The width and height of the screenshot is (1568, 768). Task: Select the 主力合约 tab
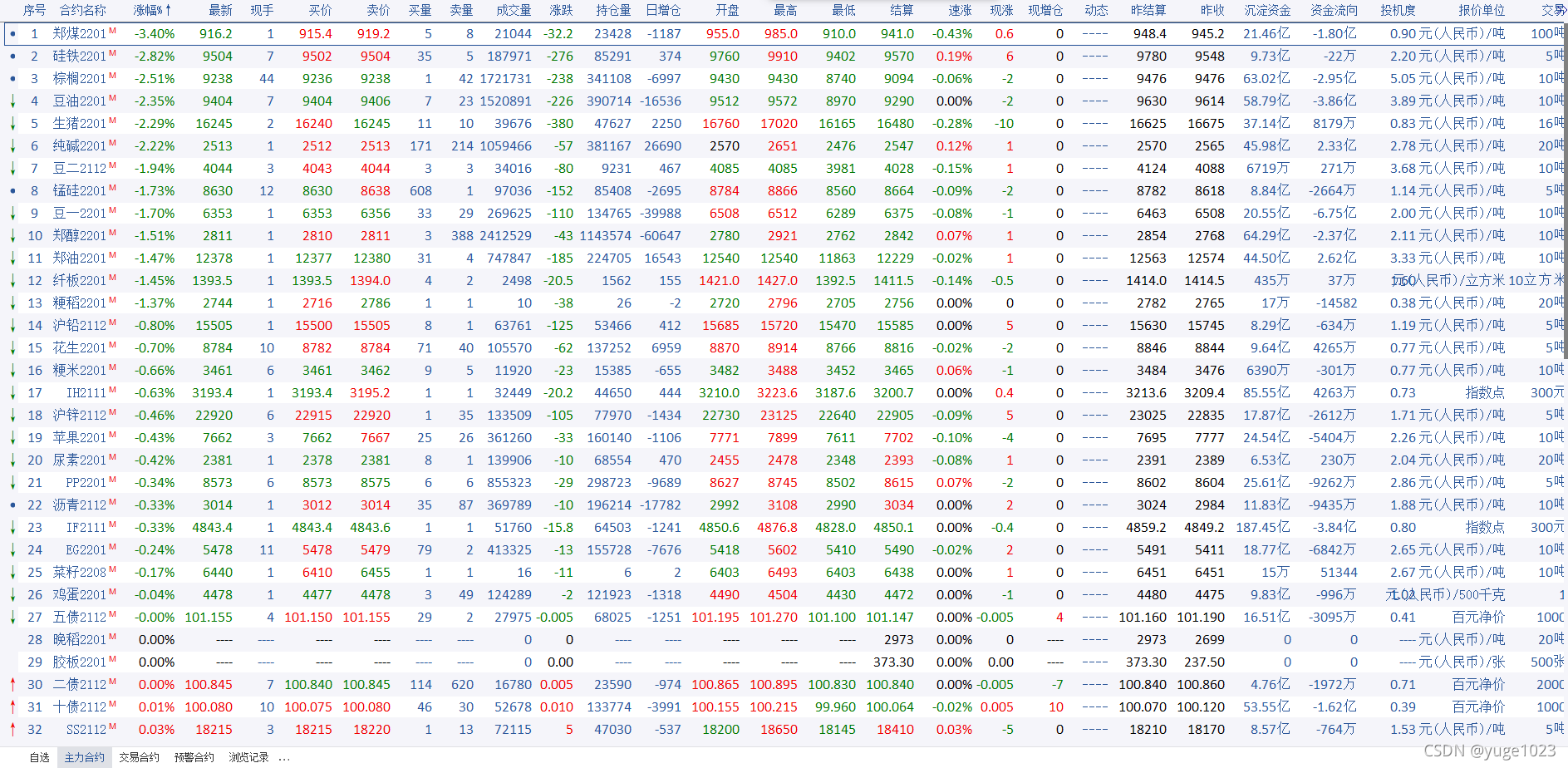85,757
